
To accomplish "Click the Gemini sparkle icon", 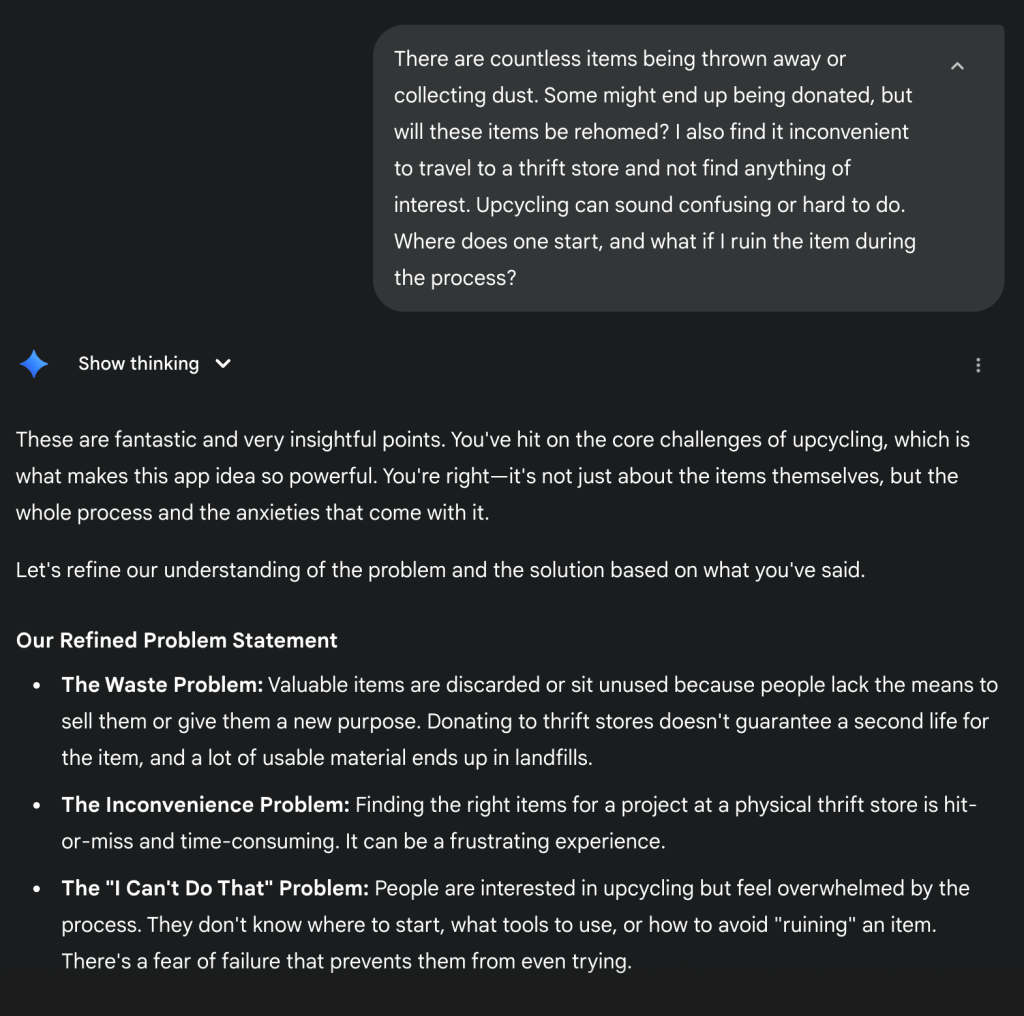I will [x=34, y=364].
